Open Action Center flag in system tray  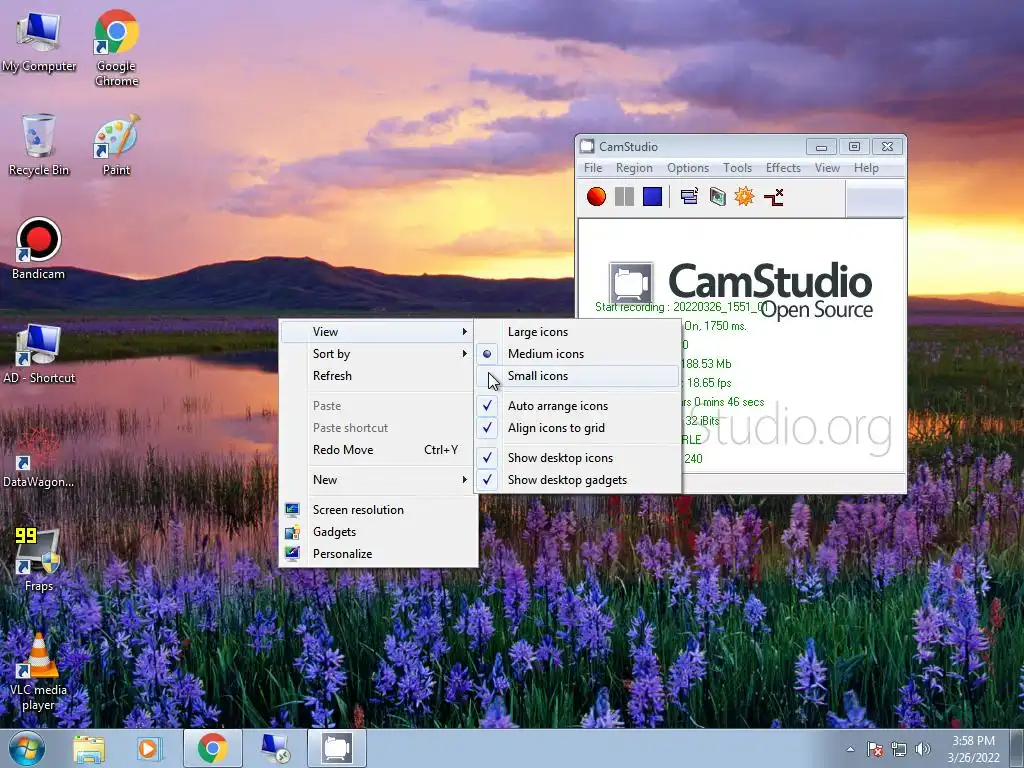[874, 749]
